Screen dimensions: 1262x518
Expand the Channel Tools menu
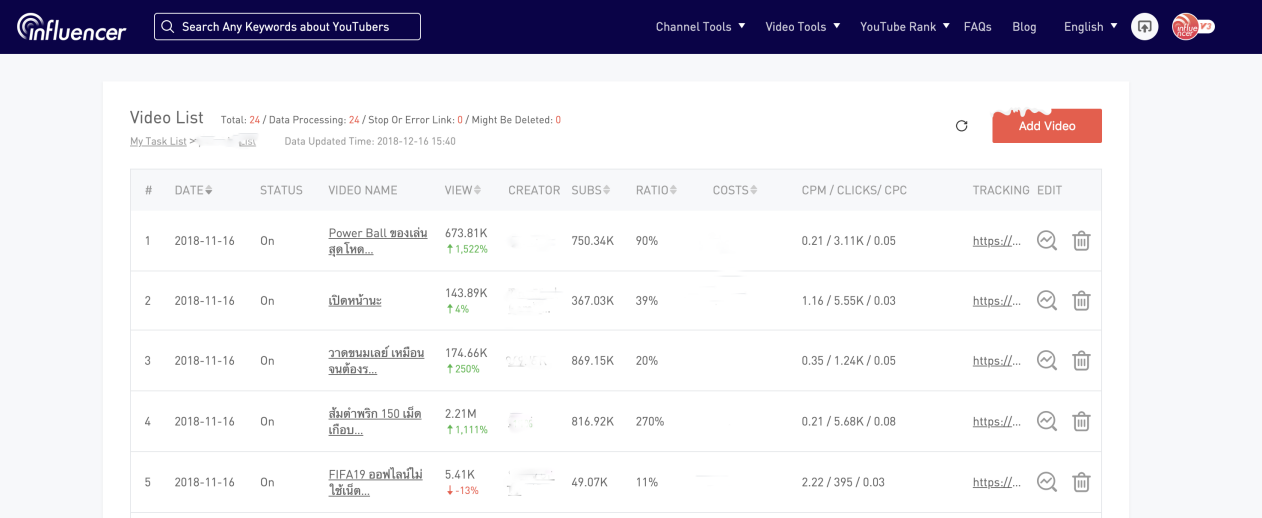click(700, 27)
